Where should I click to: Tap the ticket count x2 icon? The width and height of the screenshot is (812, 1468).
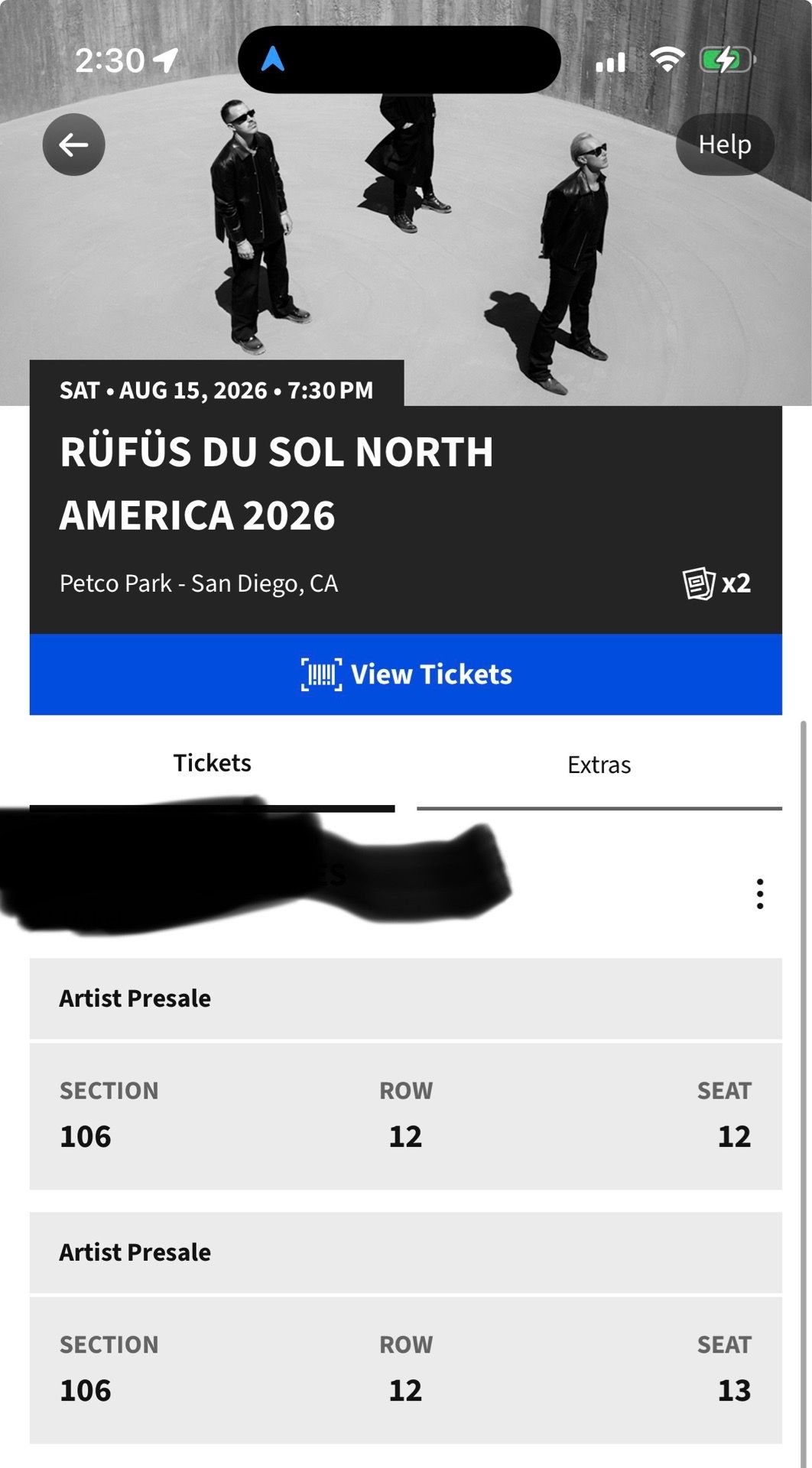[716, 583]
